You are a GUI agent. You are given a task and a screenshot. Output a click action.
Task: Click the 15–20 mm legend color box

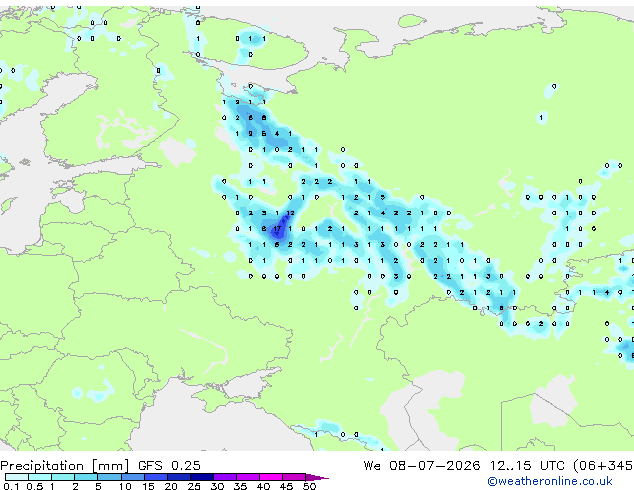tap(155, 477)
